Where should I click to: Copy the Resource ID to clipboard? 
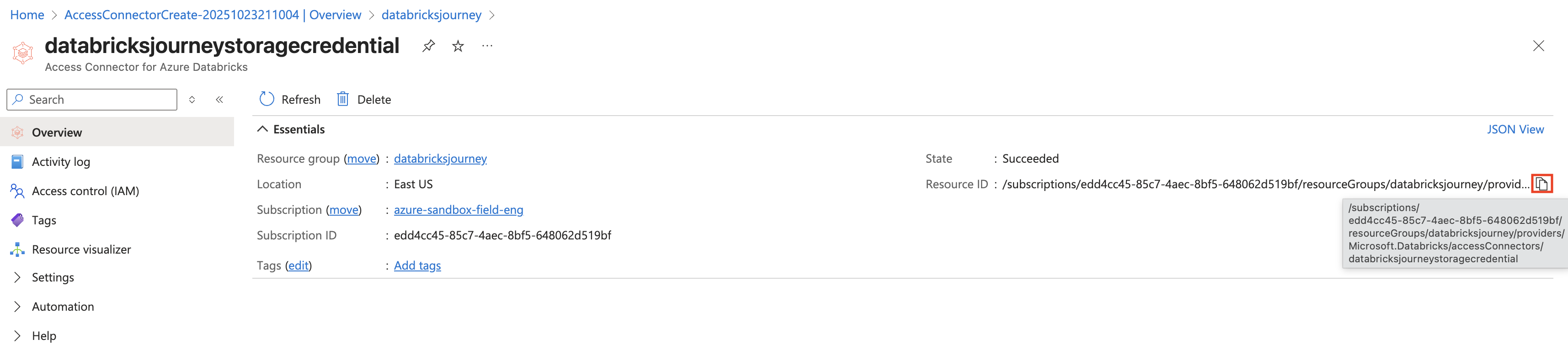tap(1541, 184)
